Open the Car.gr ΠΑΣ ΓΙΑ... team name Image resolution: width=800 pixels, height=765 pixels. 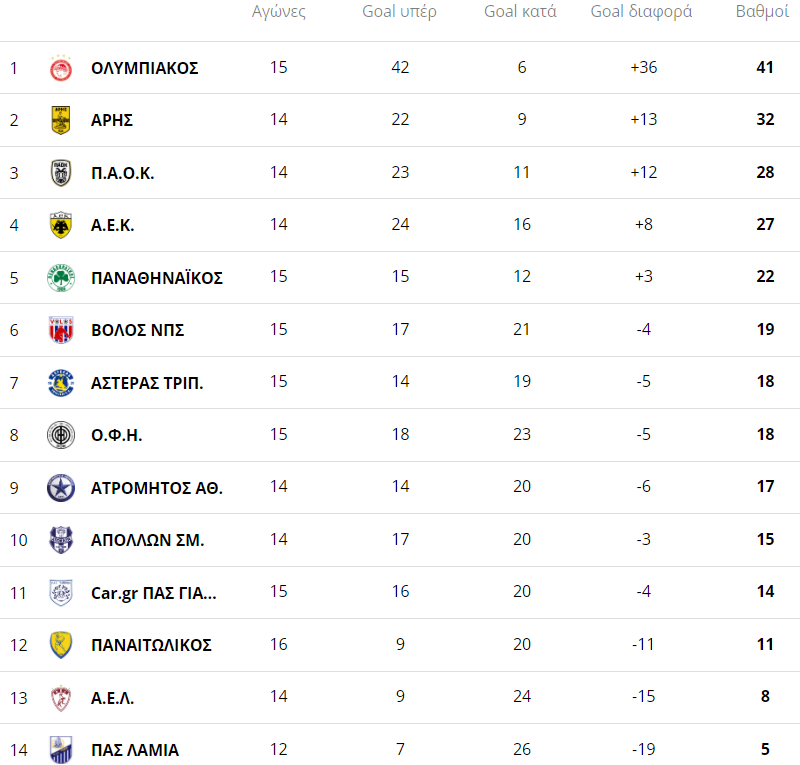click(153, 593)
